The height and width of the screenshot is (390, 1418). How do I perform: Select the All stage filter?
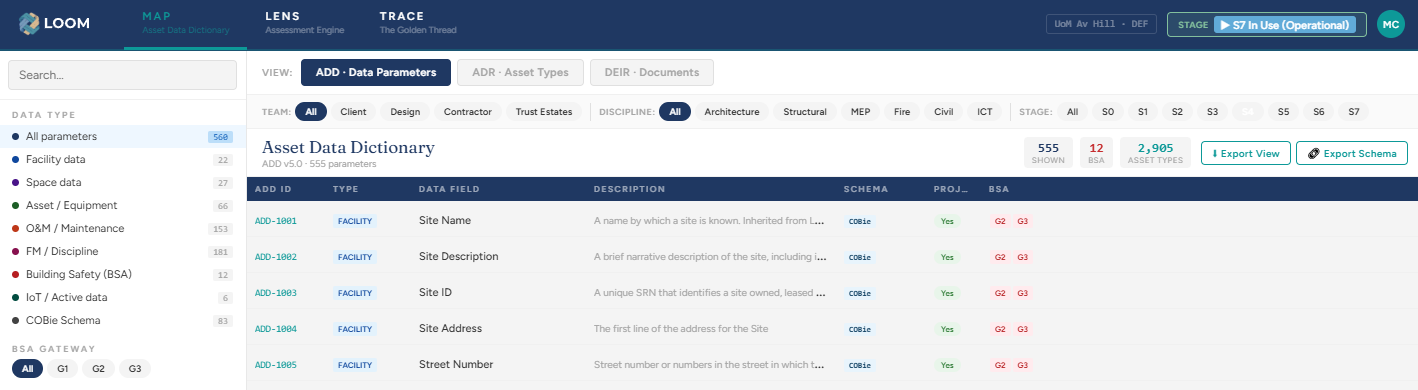click(1072, 112)
